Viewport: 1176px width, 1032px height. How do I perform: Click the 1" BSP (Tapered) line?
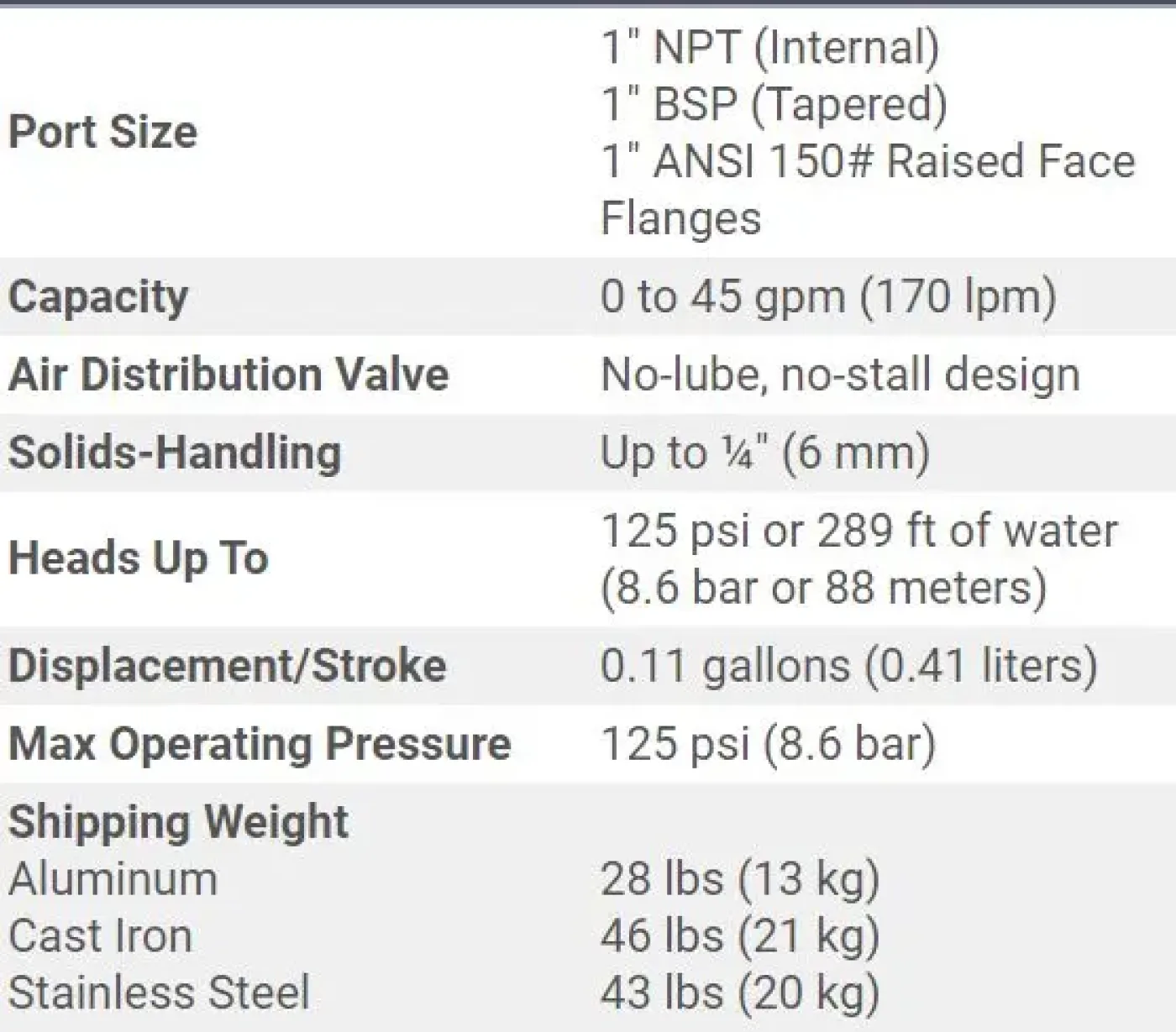(774, 104)
